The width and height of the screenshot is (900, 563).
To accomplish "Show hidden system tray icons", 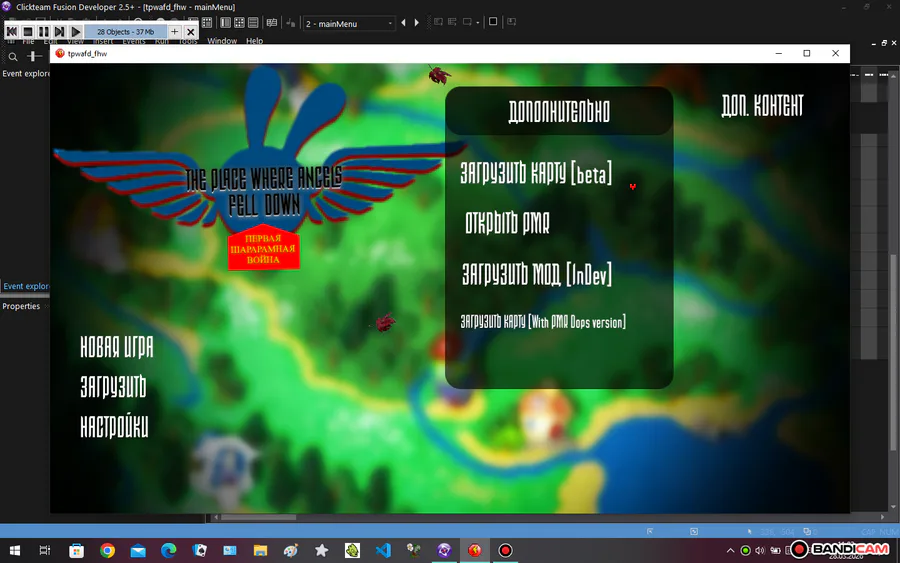I will (730, 550).
